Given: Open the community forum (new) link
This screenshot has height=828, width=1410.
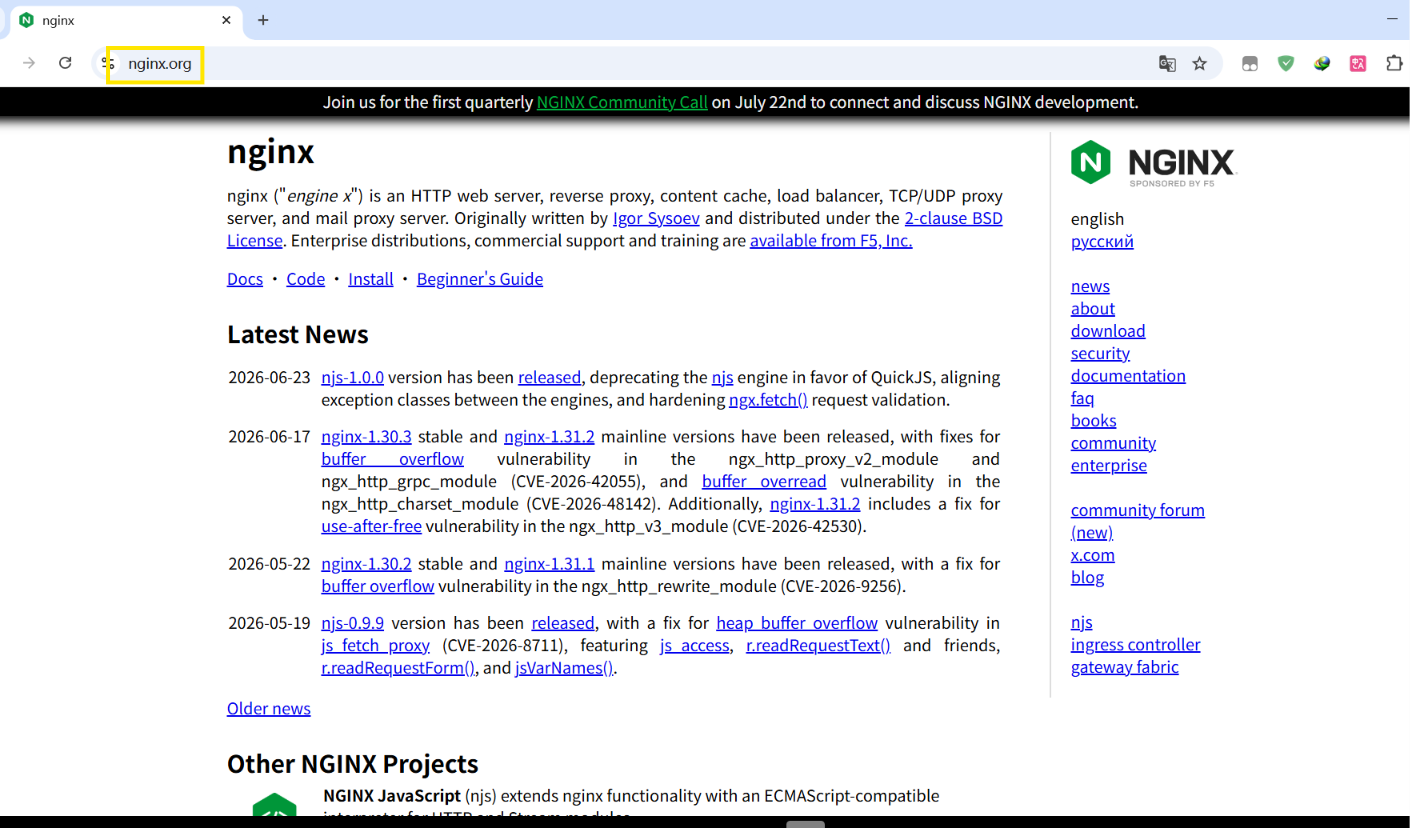Looking at the screenshot, I should pyautogui.click(x=1138, y=521).
